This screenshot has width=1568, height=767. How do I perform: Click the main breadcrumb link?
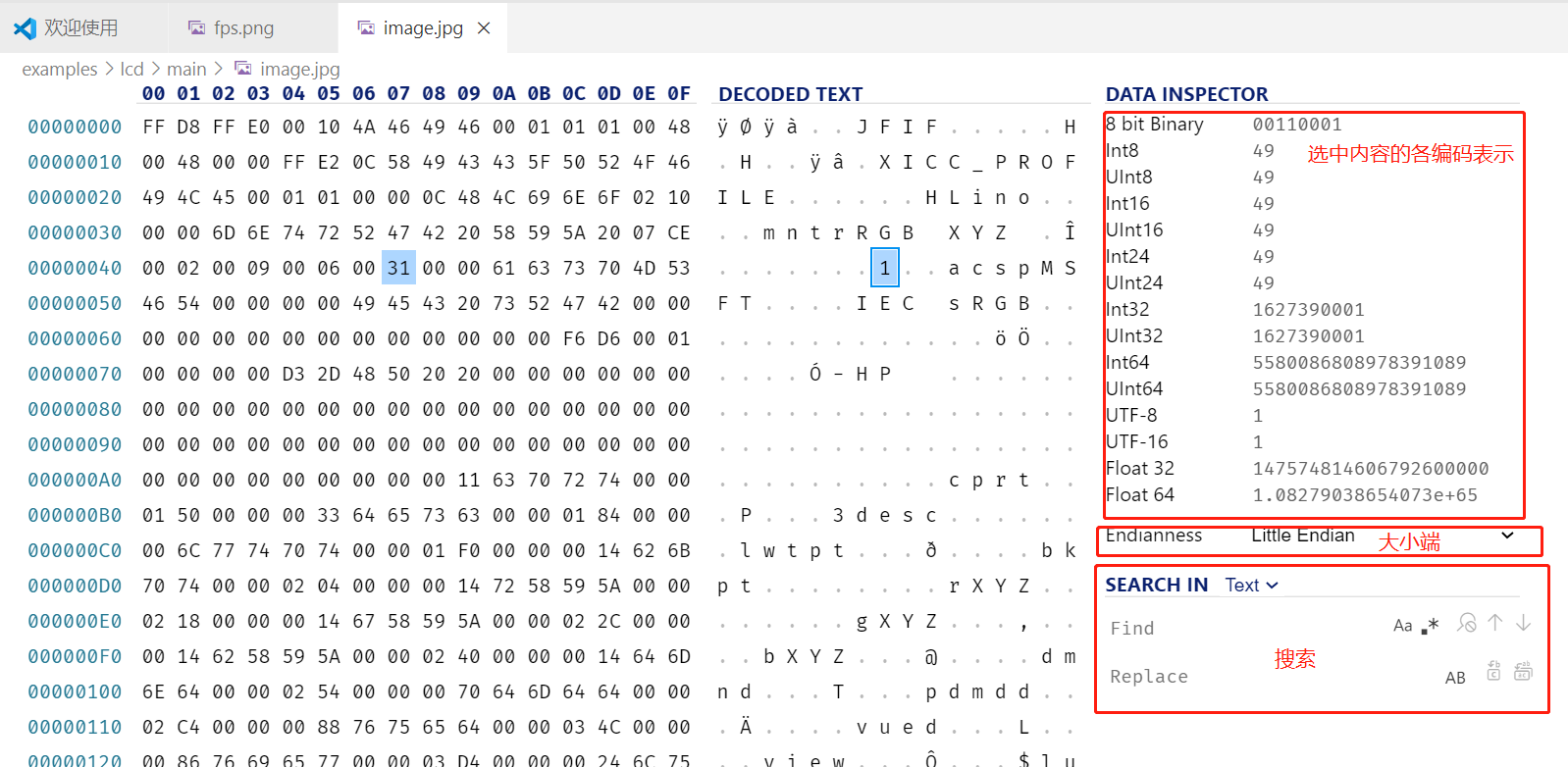point(186,69)
